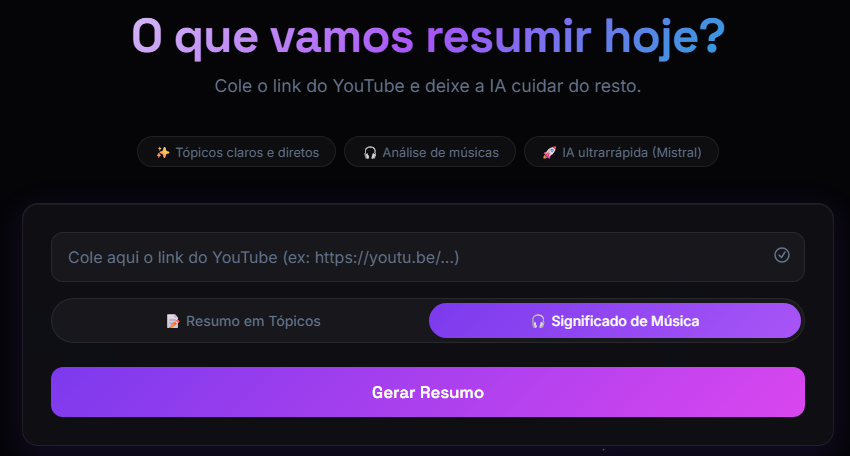Click the word IA in the subtitle
This screenshot has height=456, width=850.
497,86
